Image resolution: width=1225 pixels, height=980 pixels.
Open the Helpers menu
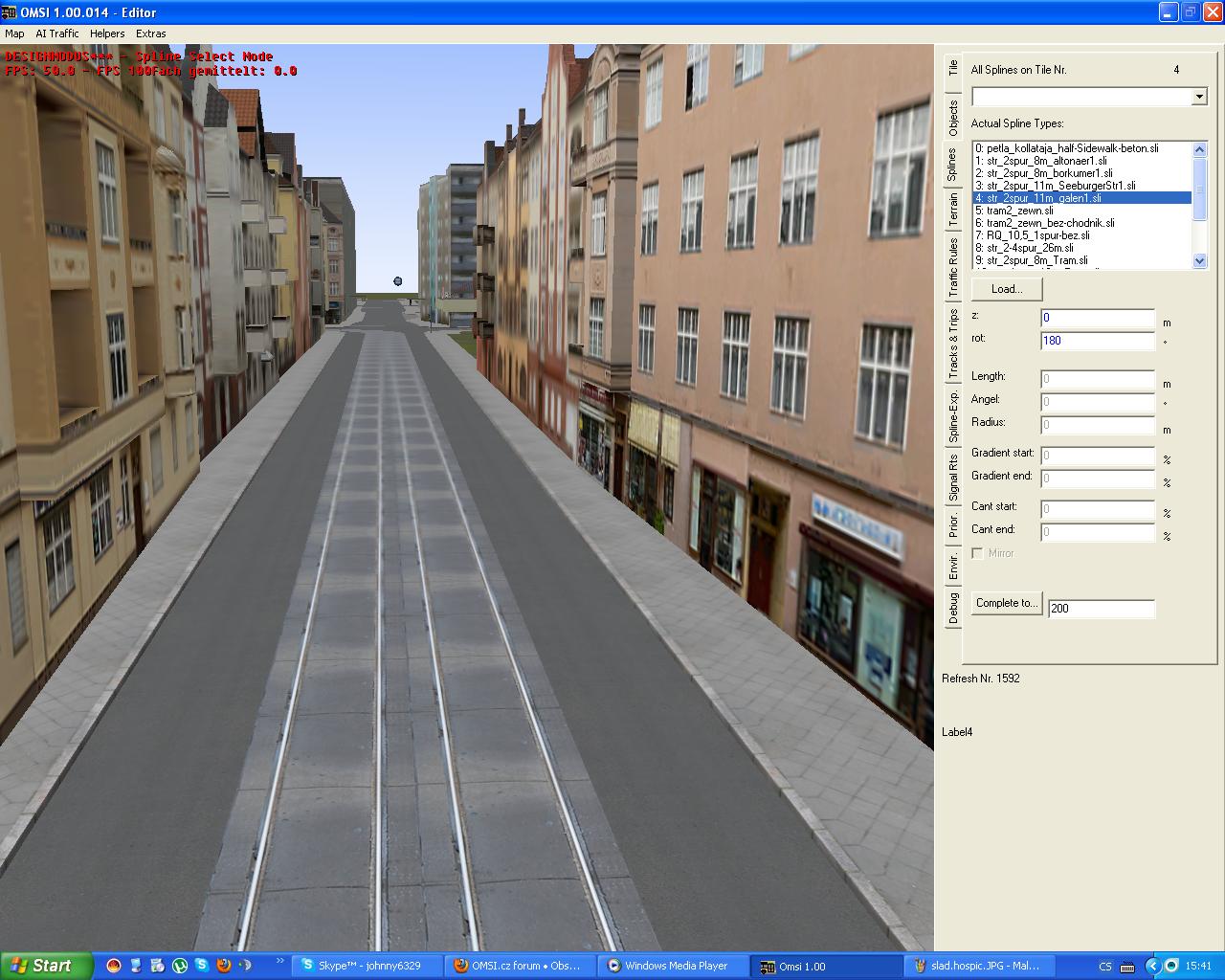click(x=107, y=33)
